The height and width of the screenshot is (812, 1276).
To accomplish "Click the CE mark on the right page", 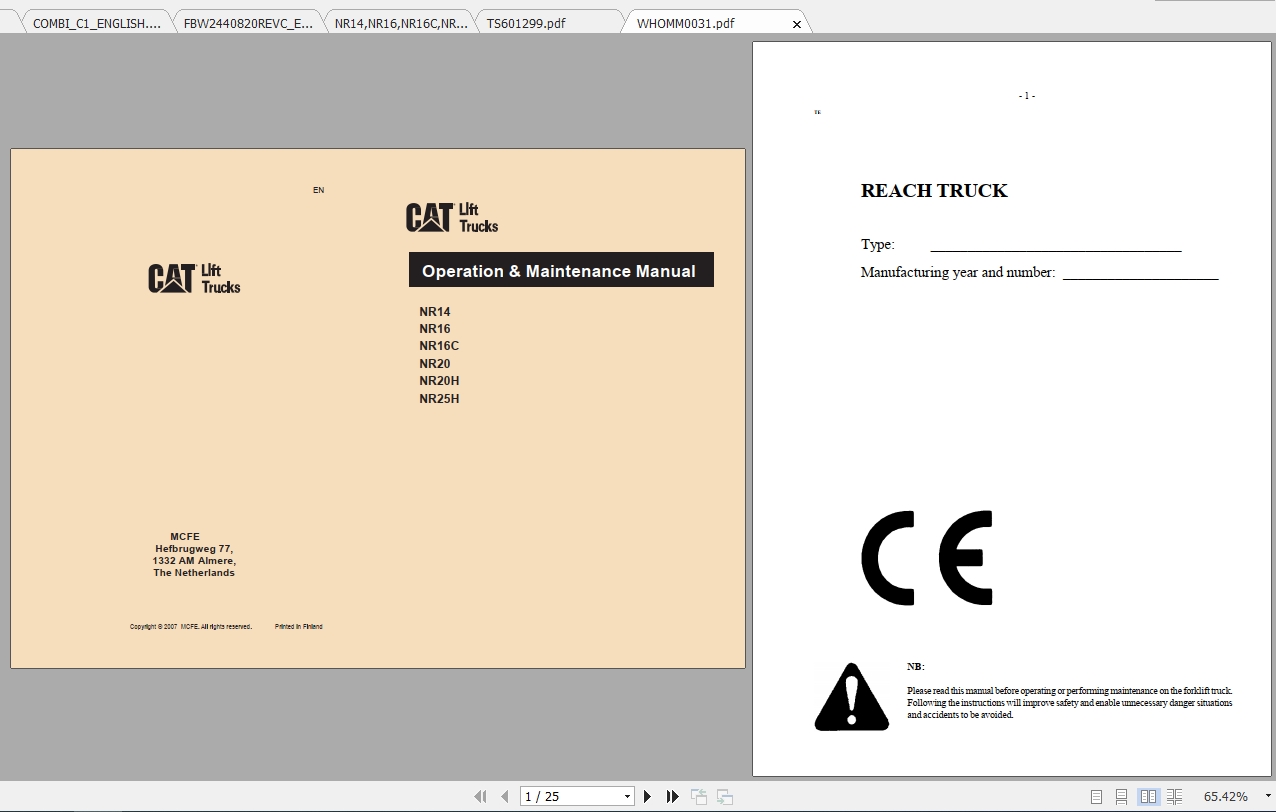I will coord(927,558).
